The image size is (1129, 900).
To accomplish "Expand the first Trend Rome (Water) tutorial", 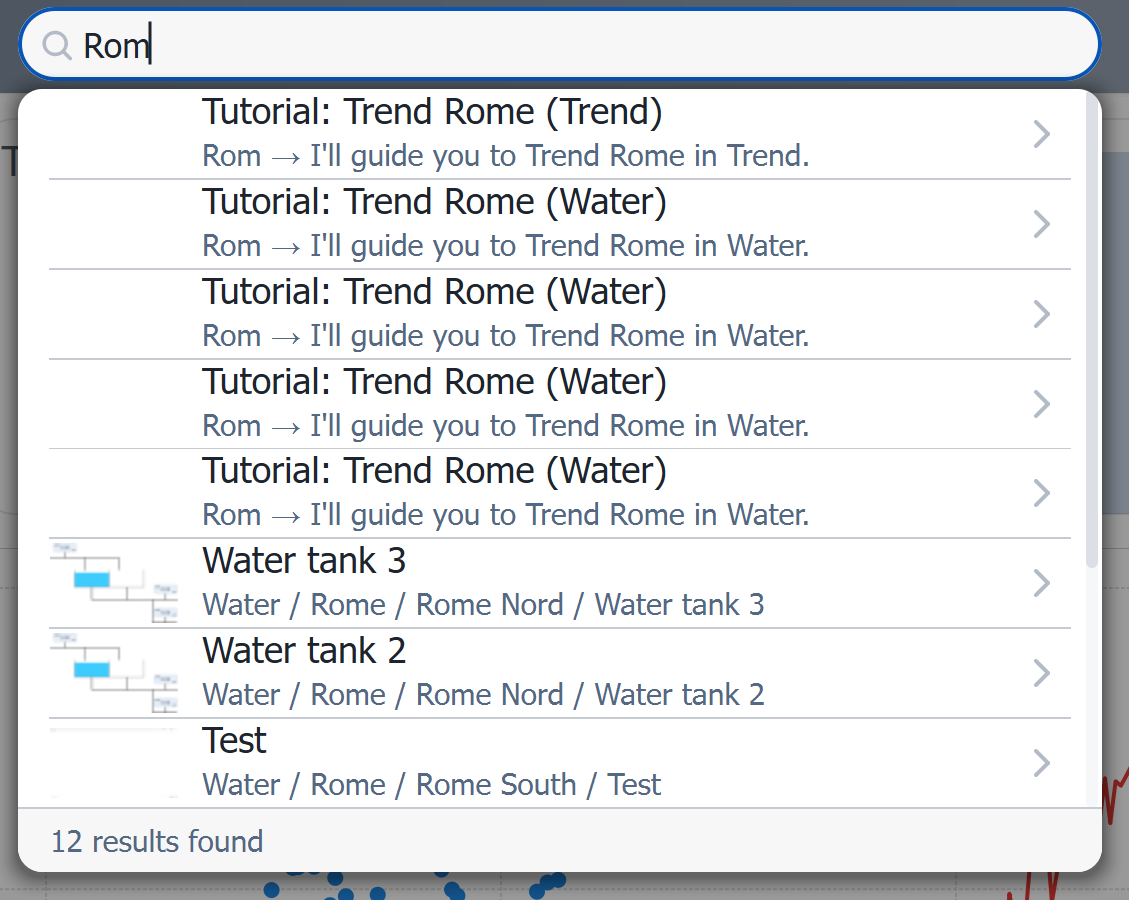I will click(x=1040, y=223).
